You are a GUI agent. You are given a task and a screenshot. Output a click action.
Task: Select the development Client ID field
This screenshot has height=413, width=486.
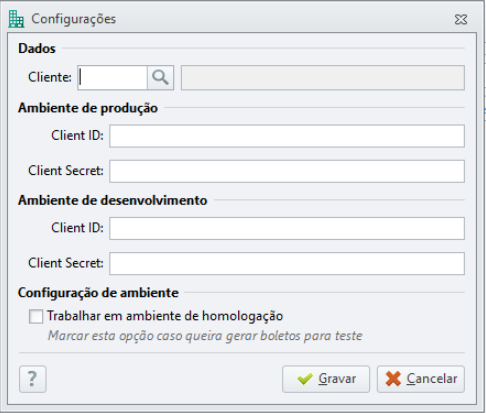(287, 228)
